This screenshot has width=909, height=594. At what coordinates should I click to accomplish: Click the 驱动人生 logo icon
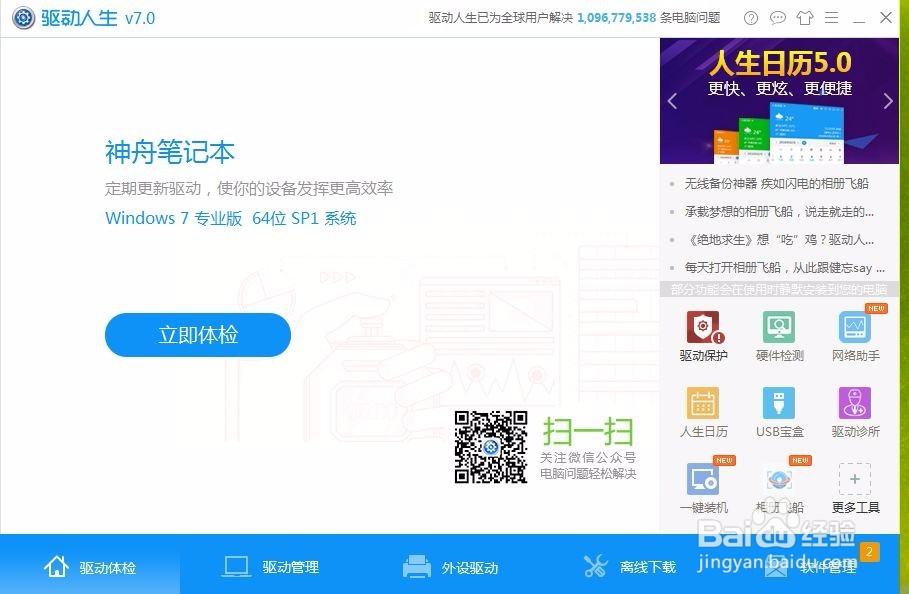tap(24, 18)
